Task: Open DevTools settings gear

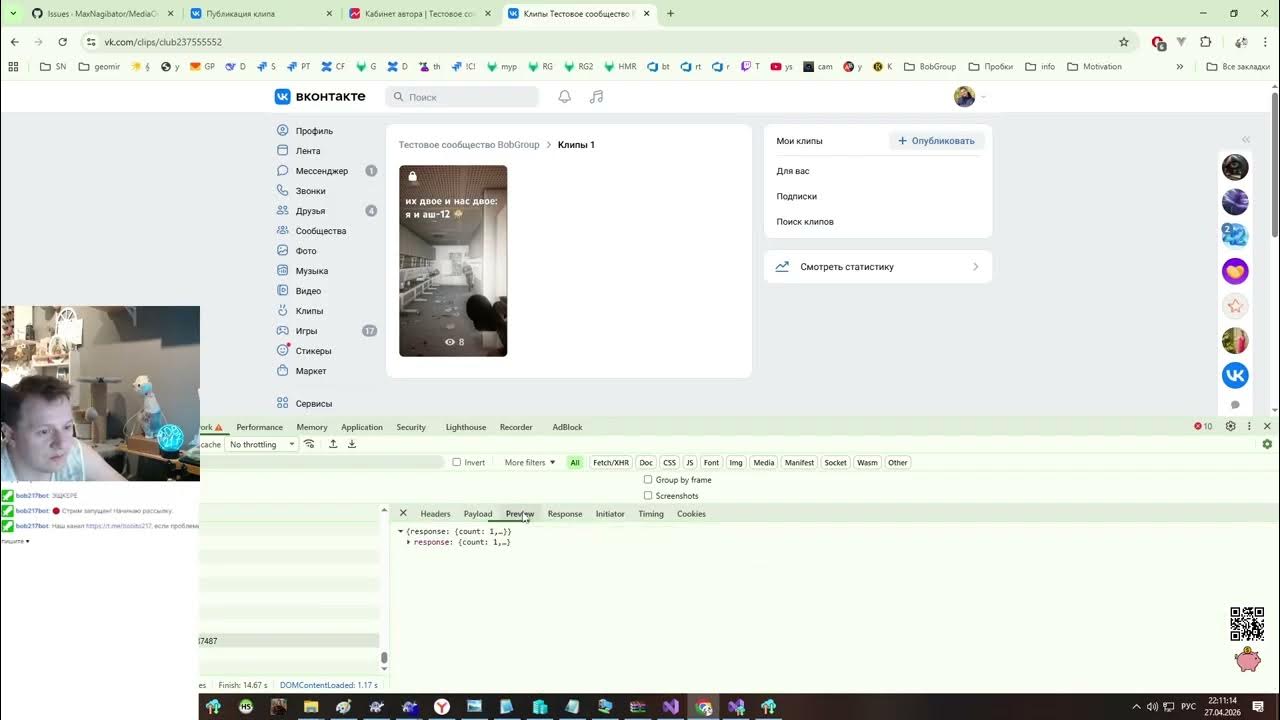Action: tap(1231, 426)
